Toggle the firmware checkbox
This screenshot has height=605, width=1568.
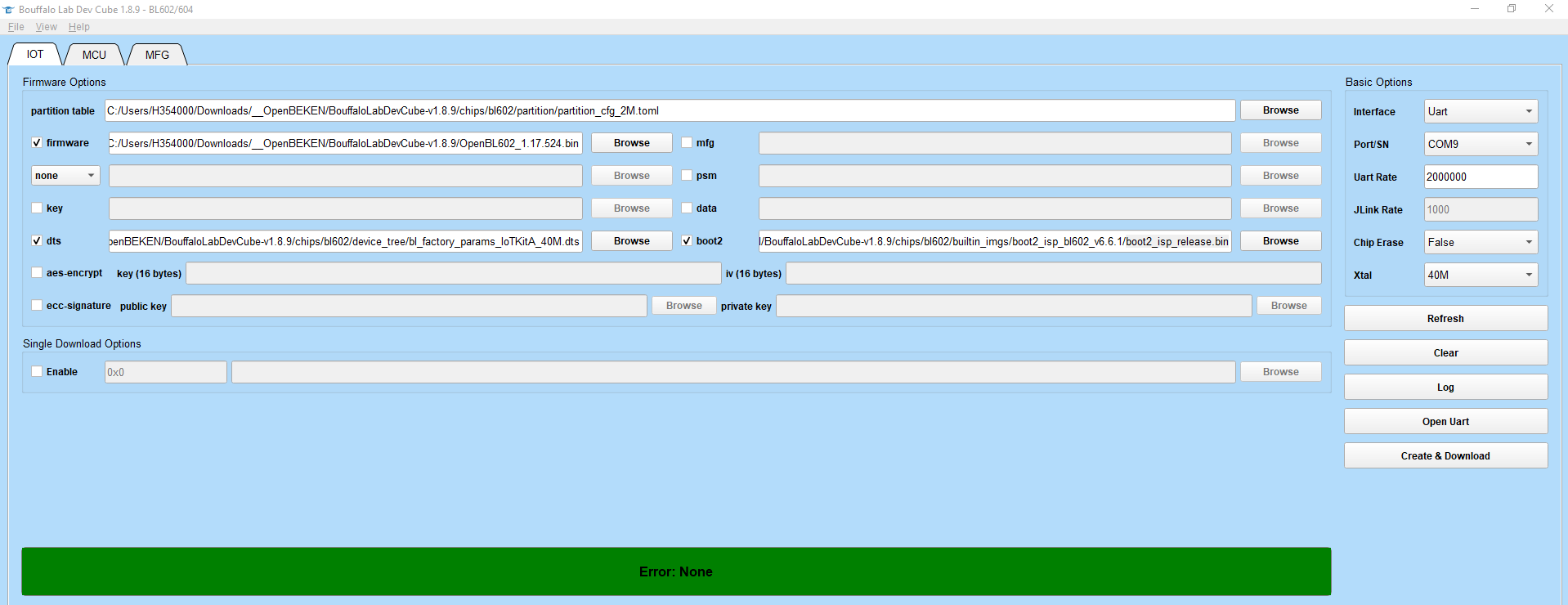coord(37,142)
